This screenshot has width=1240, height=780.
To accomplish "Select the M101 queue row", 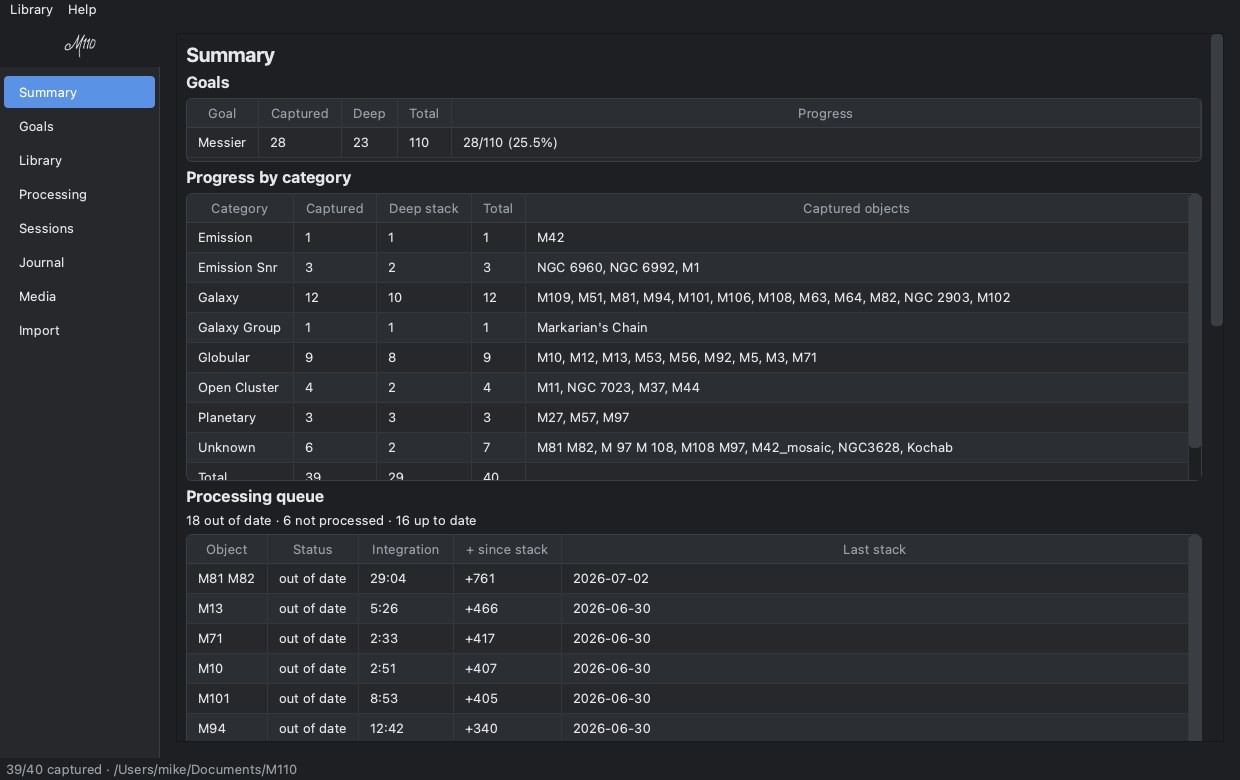I will 687,698.
